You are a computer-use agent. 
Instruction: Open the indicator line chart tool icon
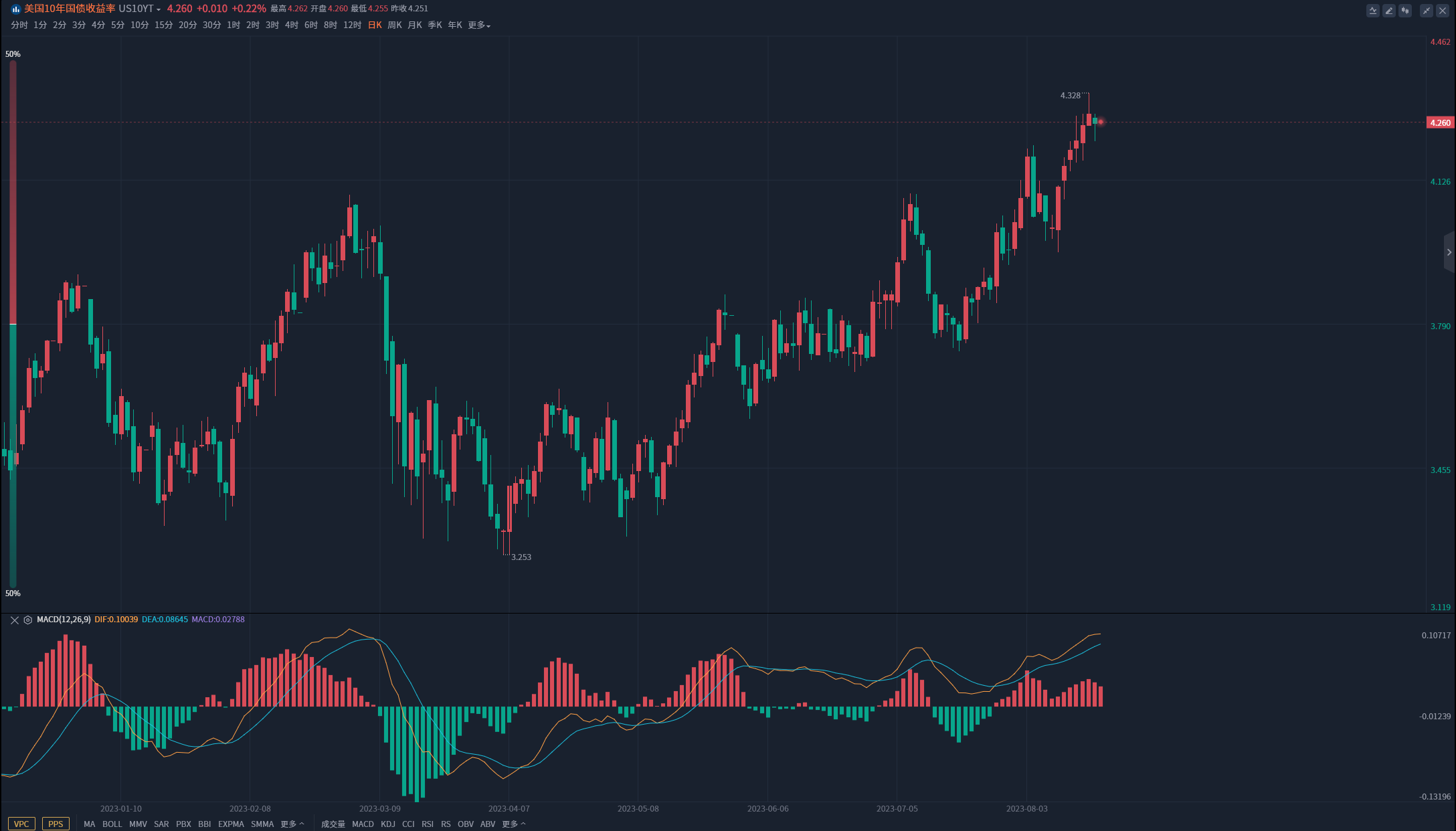(x=1373, y=11)
